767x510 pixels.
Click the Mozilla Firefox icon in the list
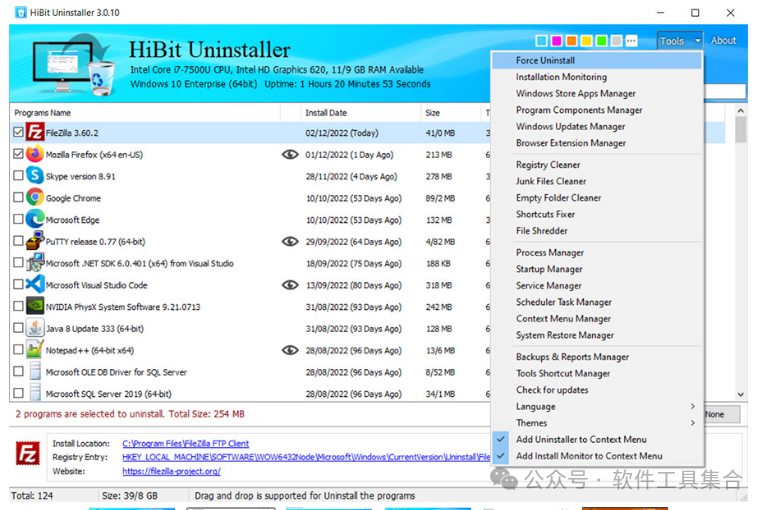[x=35, y=154]
